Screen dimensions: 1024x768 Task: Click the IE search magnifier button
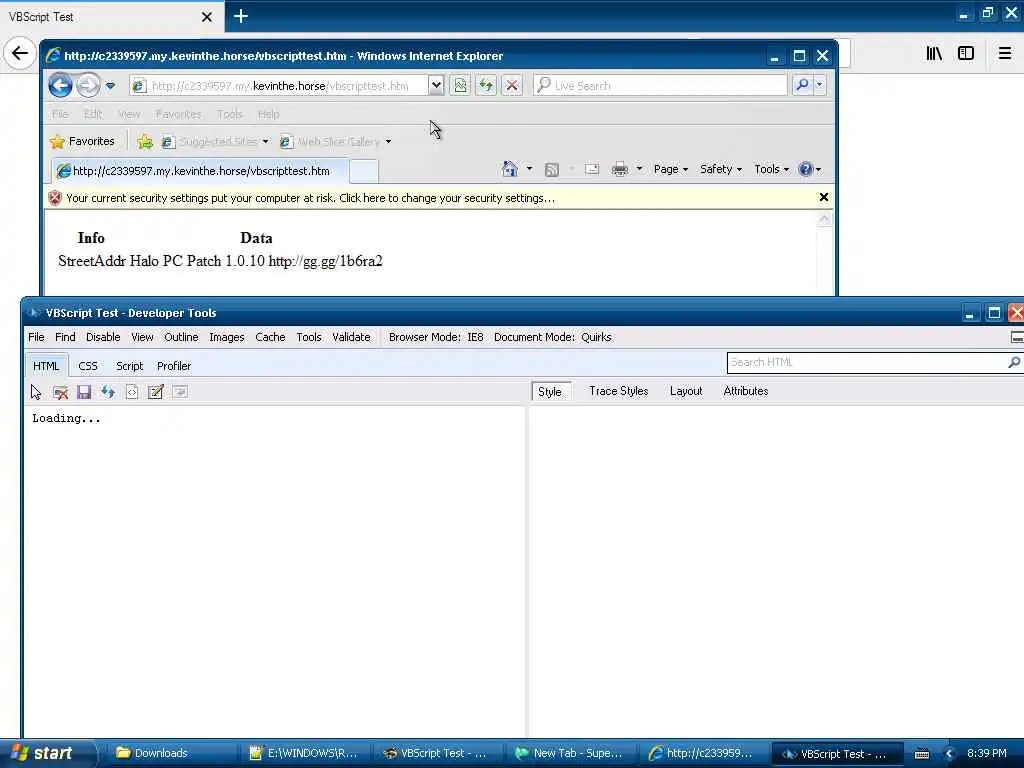tap(802, 85)
